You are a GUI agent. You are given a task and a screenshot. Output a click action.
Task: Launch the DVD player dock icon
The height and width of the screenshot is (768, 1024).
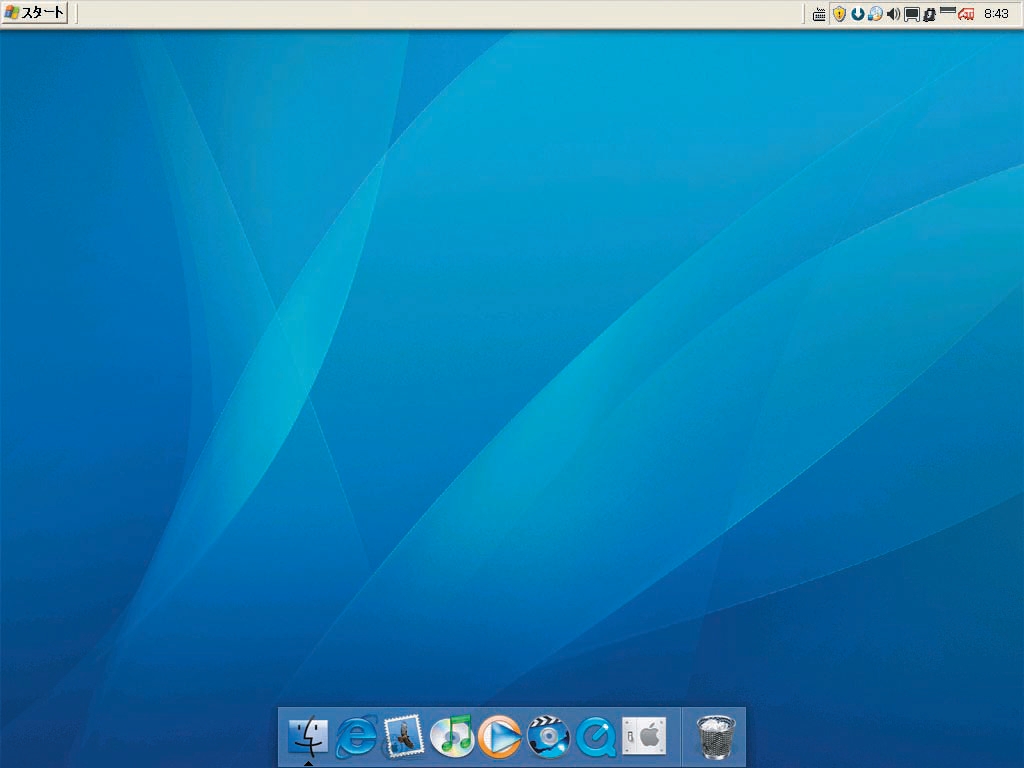(x=548, y=737)
